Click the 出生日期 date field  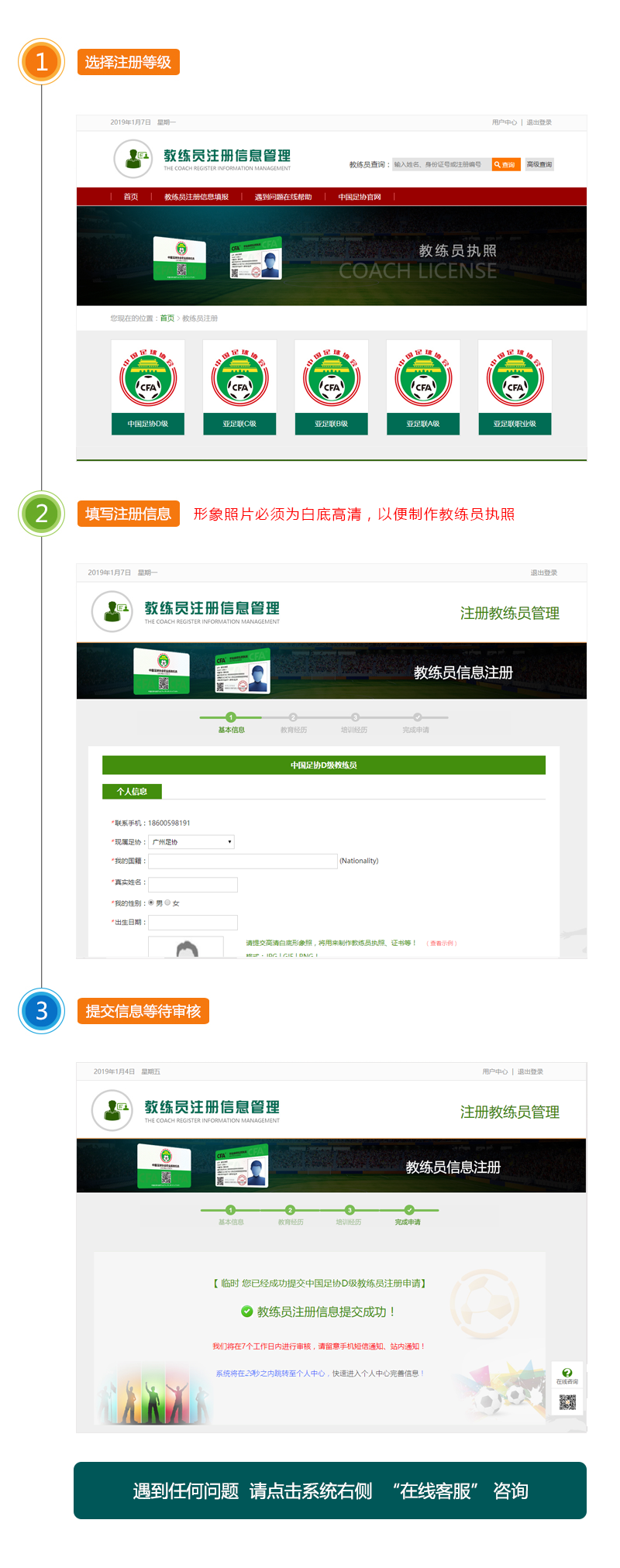193,922
